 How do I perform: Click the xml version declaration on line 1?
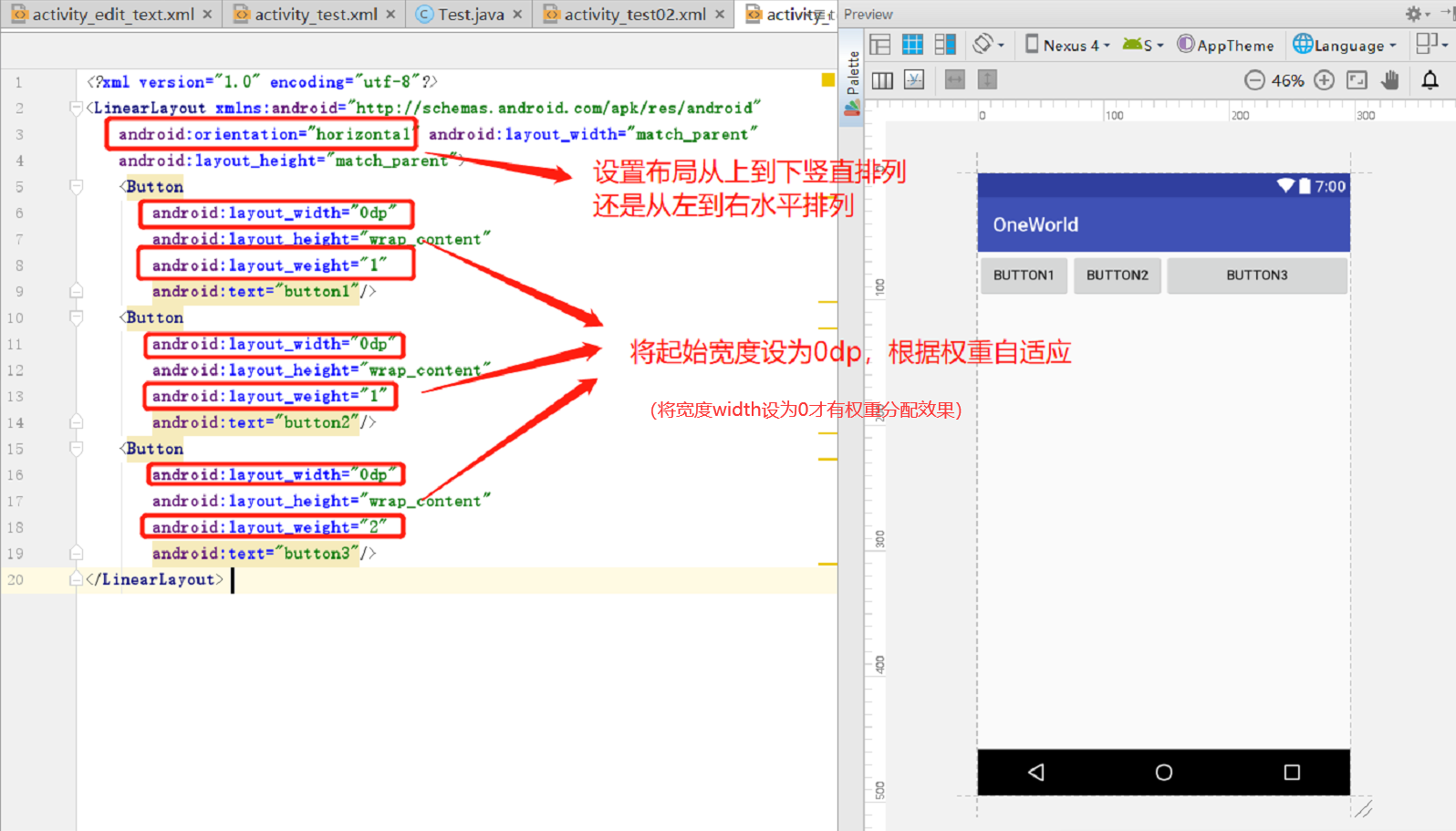[x=262, y=82]
